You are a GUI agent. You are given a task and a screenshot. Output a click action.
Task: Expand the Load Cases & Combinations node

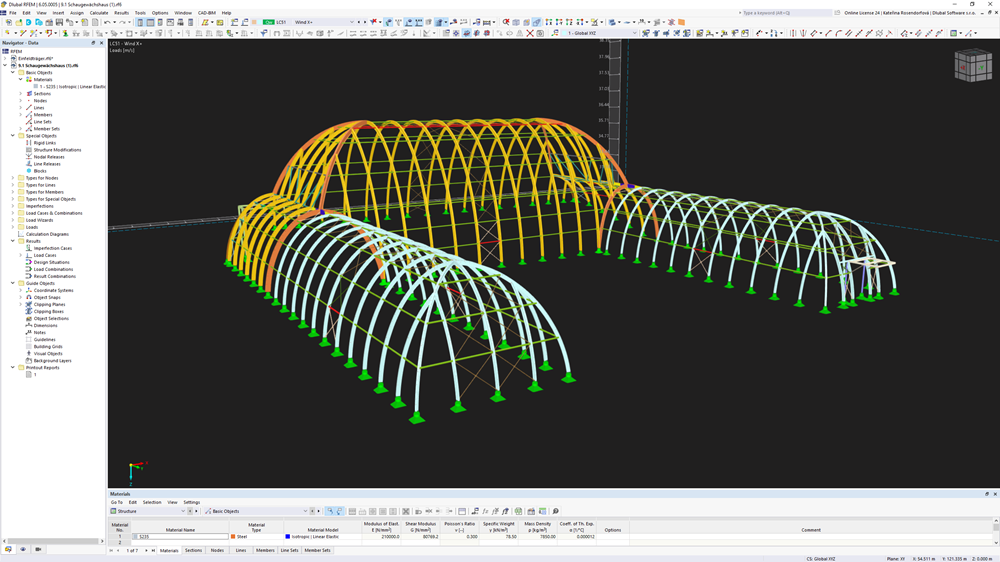13,213
